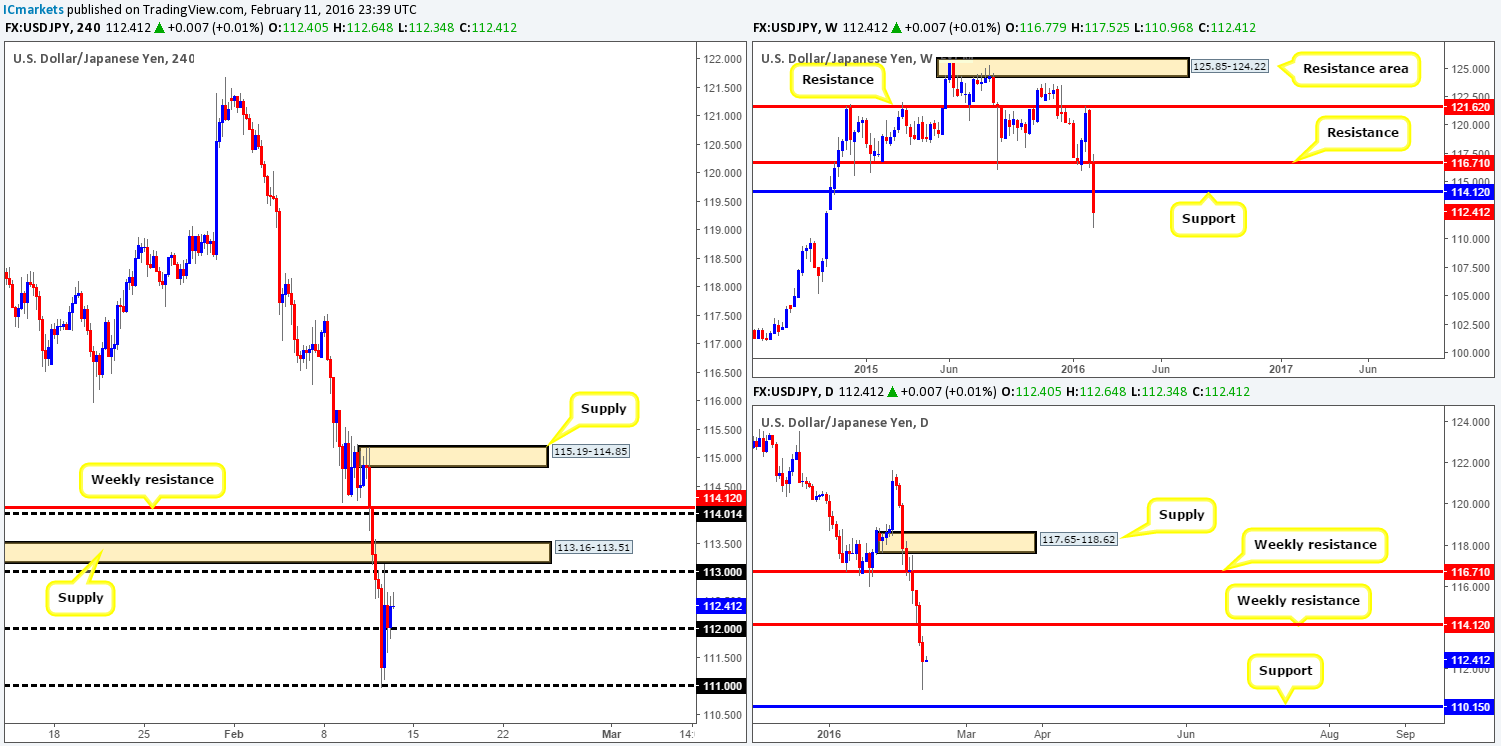Click the 121.620 price tag

[1468, 105]
